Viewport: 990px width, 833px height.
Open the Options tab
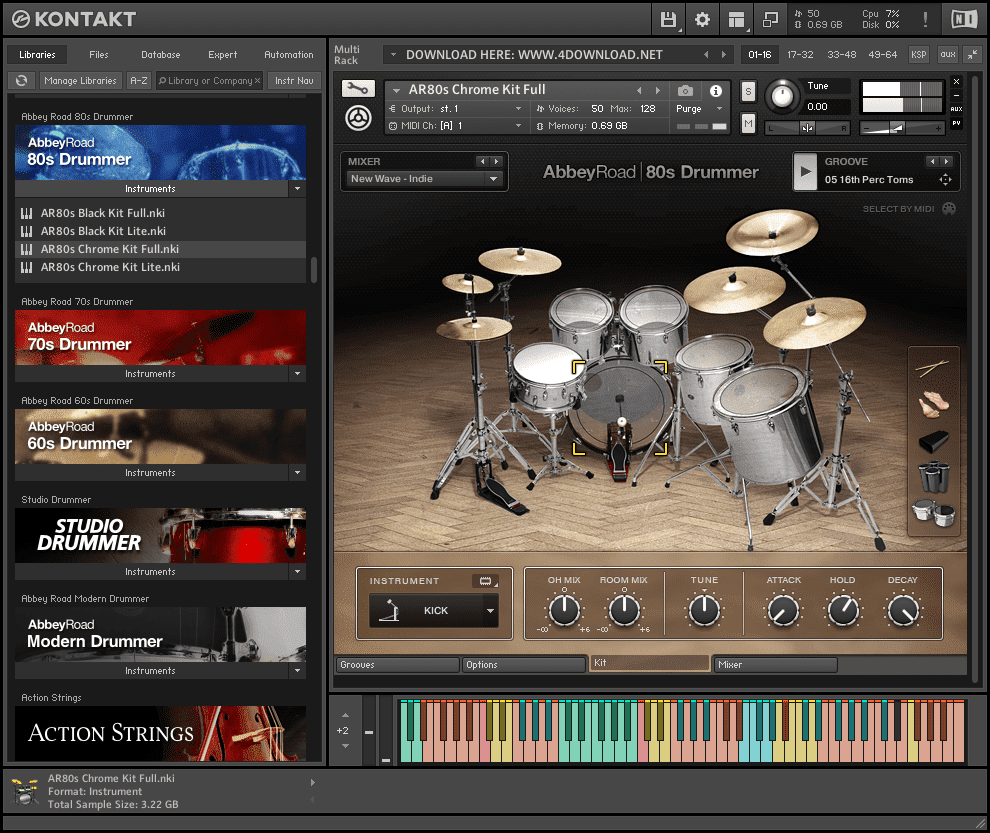(x=523, y=665)
